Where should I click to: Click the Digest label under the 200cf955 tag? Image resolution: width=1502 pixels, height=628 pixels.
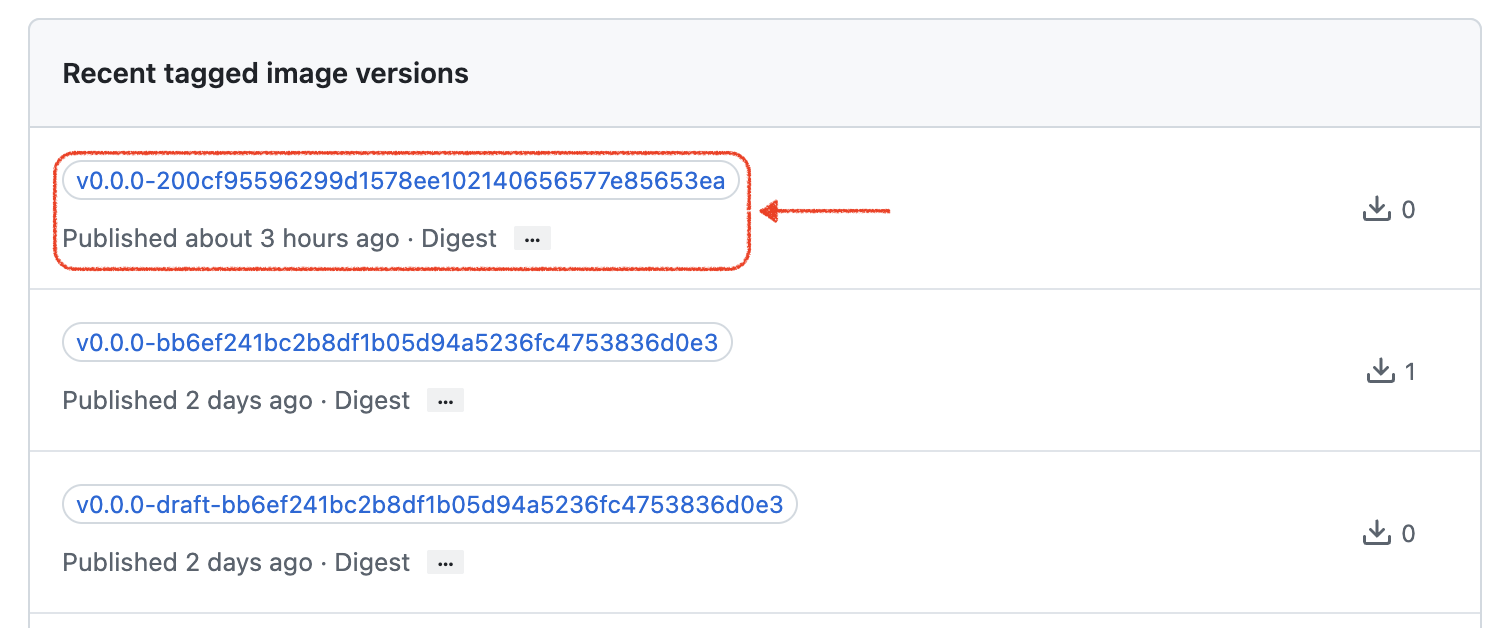point(459,239)
